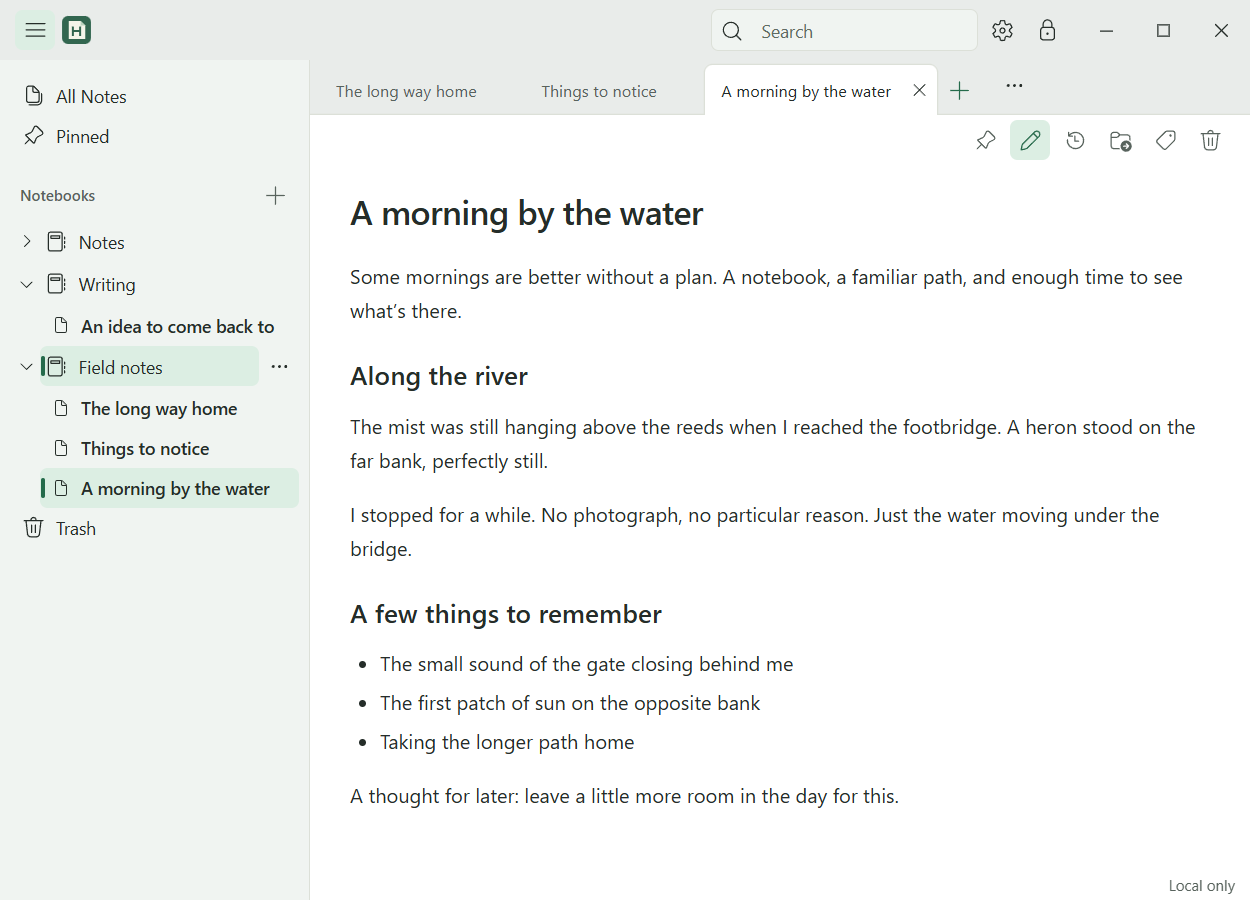Expand the Notes notebook chevron
This screenshot has width=1250, height=900.
(26, 241)
